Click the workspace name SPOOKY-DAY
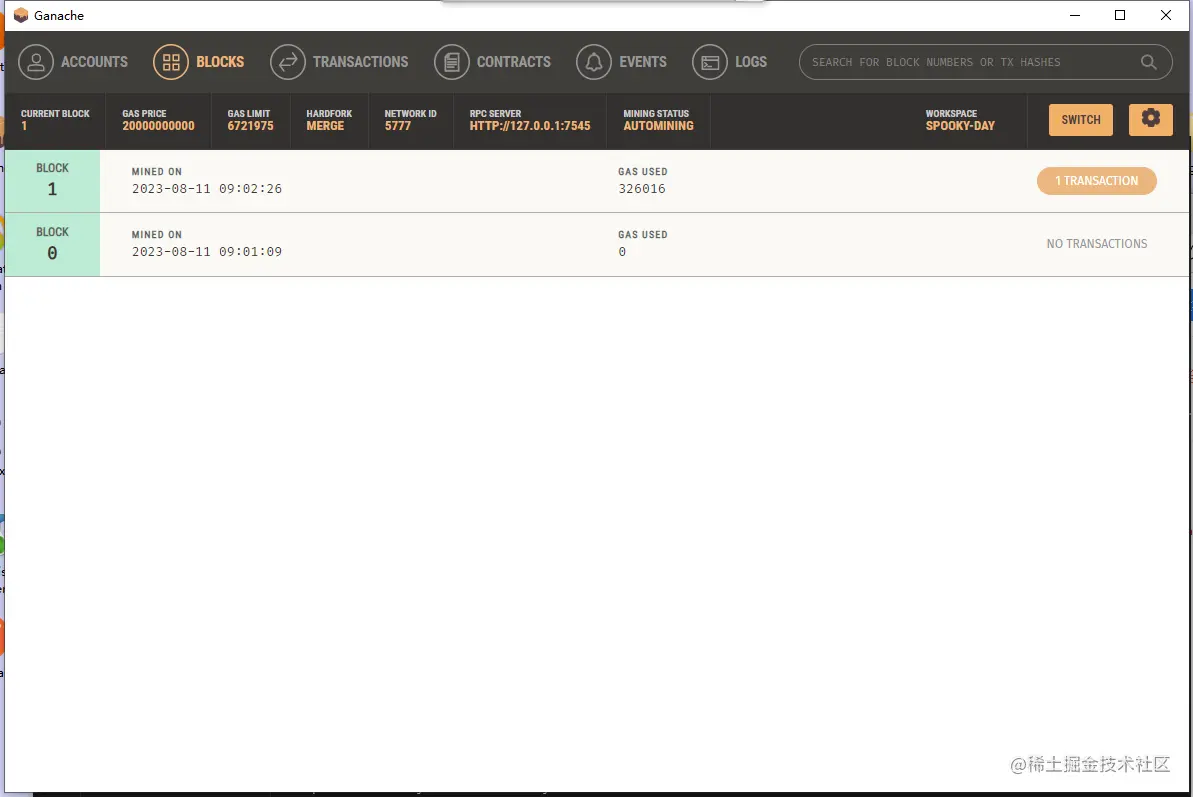Screen dimensions: 1193x797 click(x=960, y=126)
